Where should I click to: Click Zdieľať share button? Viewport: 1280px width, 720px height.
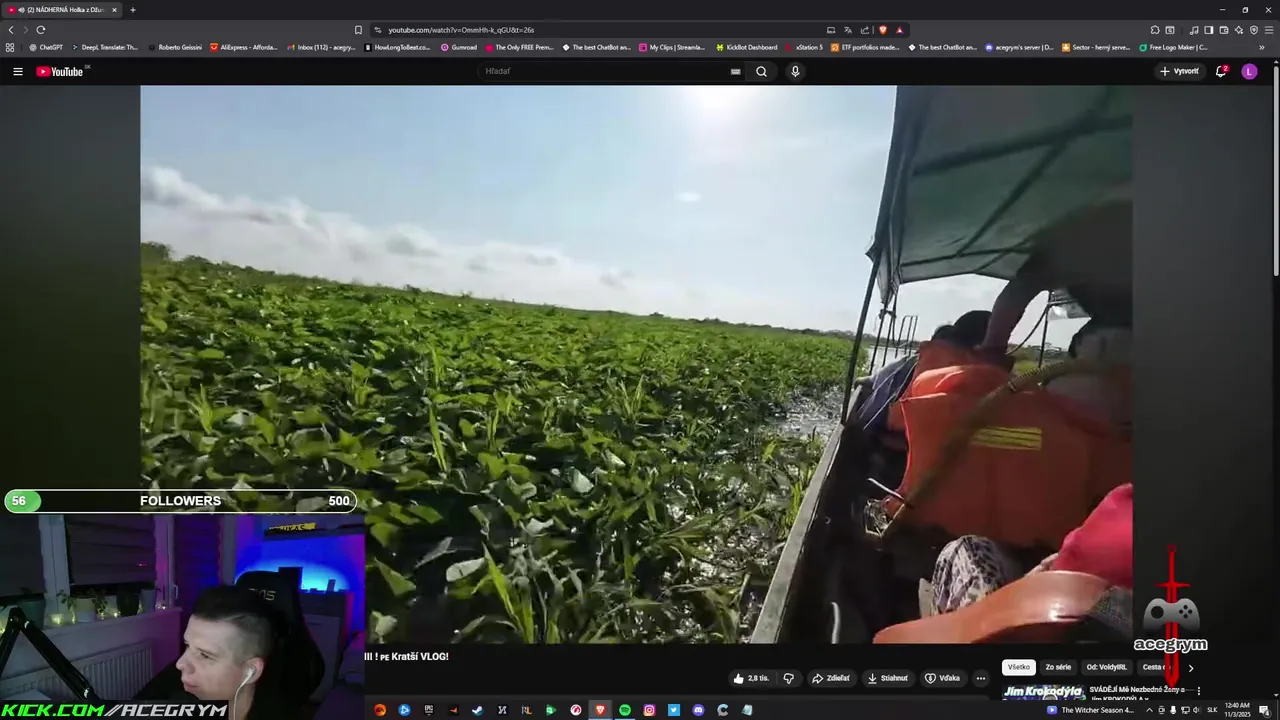[x=831, y=678]
